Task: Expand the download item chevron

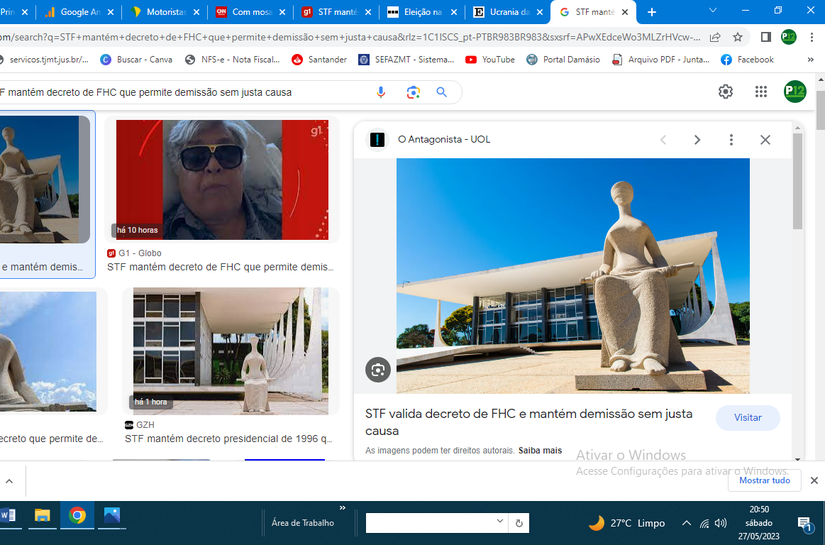Action: click(9, 481)
